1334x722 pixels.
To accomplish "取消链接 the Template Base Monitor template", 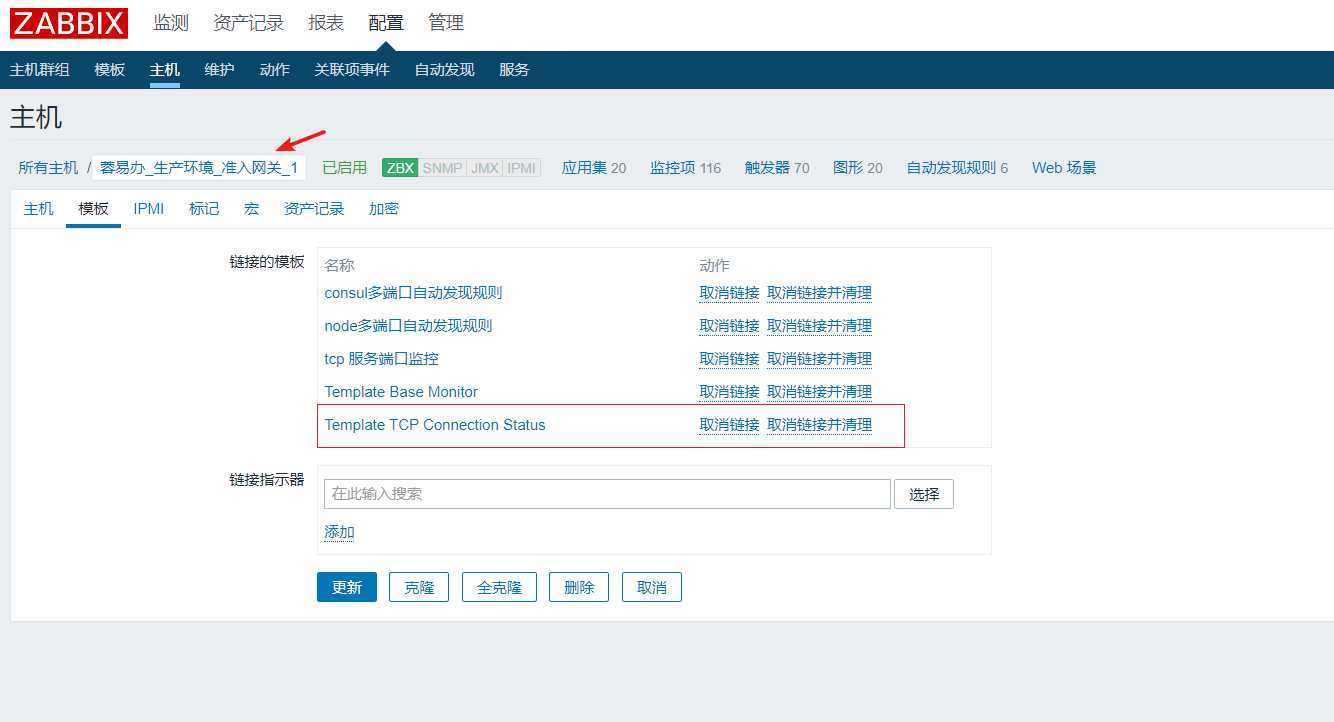I will click(729, 391).
